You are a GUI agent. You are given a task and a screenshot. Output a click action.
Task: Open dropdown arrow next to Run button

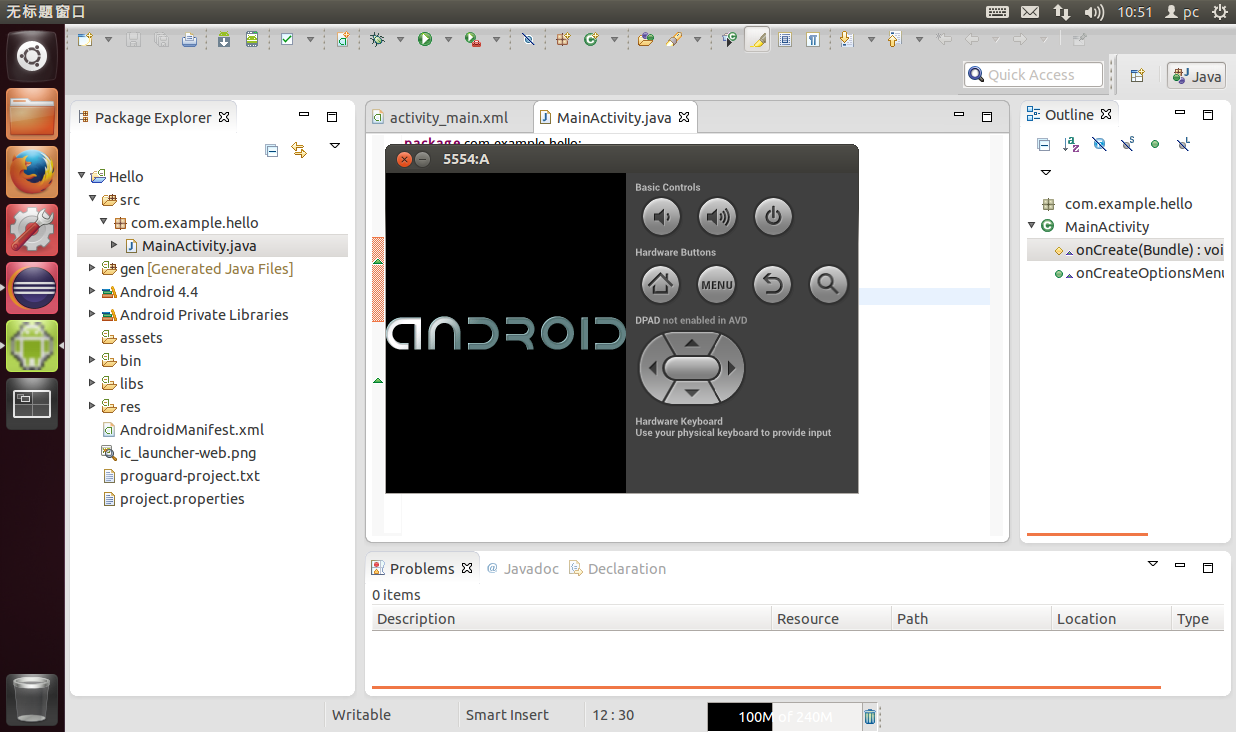point(448,40)
